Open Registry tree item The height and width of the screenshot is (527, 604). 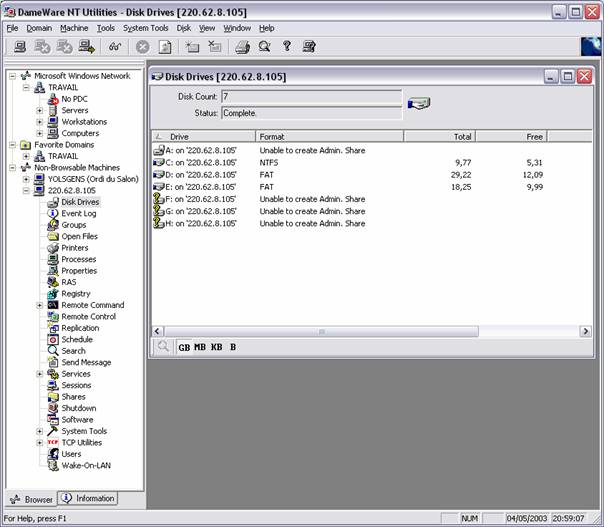click(76, 294)
